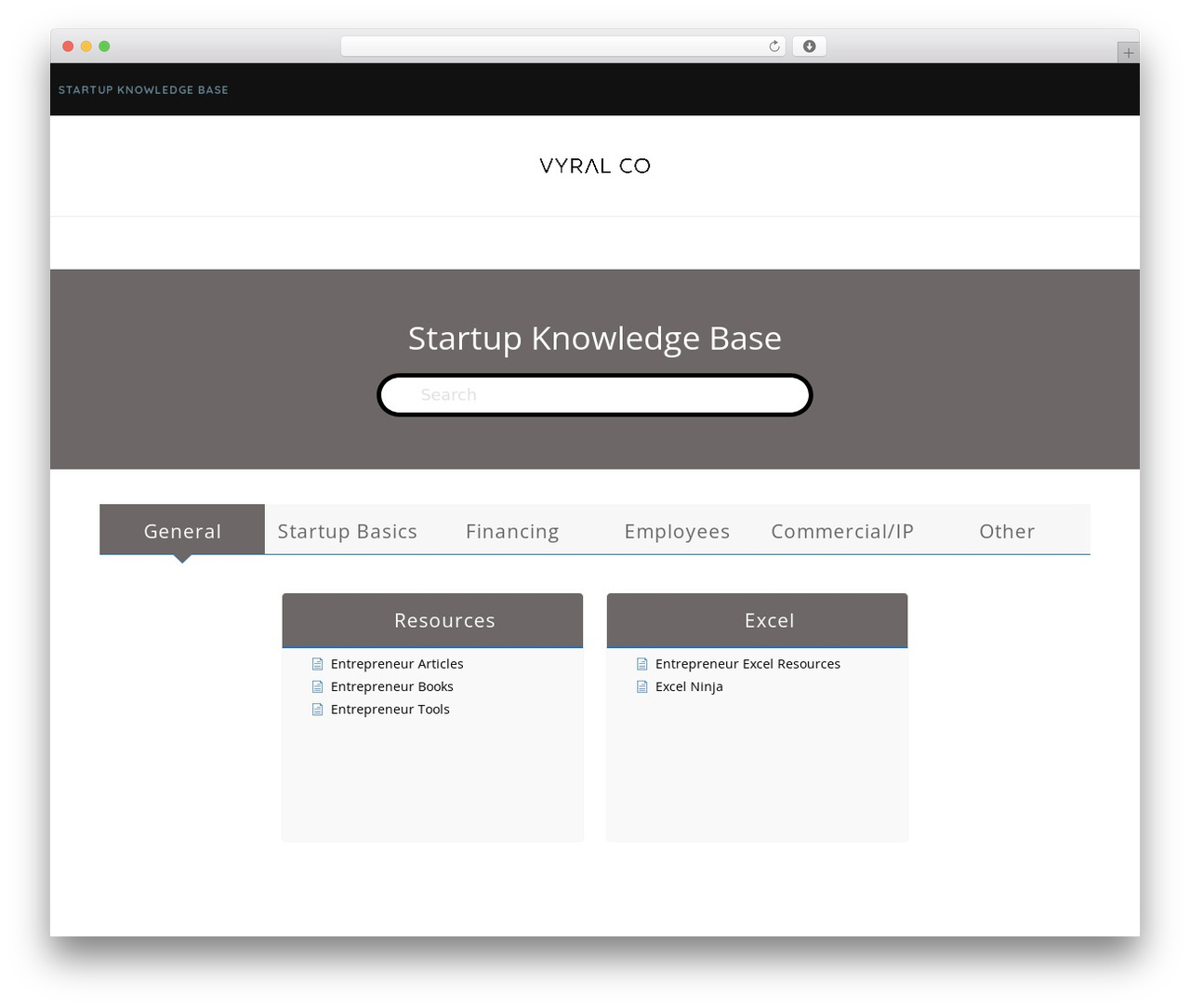The image size is (1190, 1008).
Task: Open the Excel Ninja link
Action: 689,686
